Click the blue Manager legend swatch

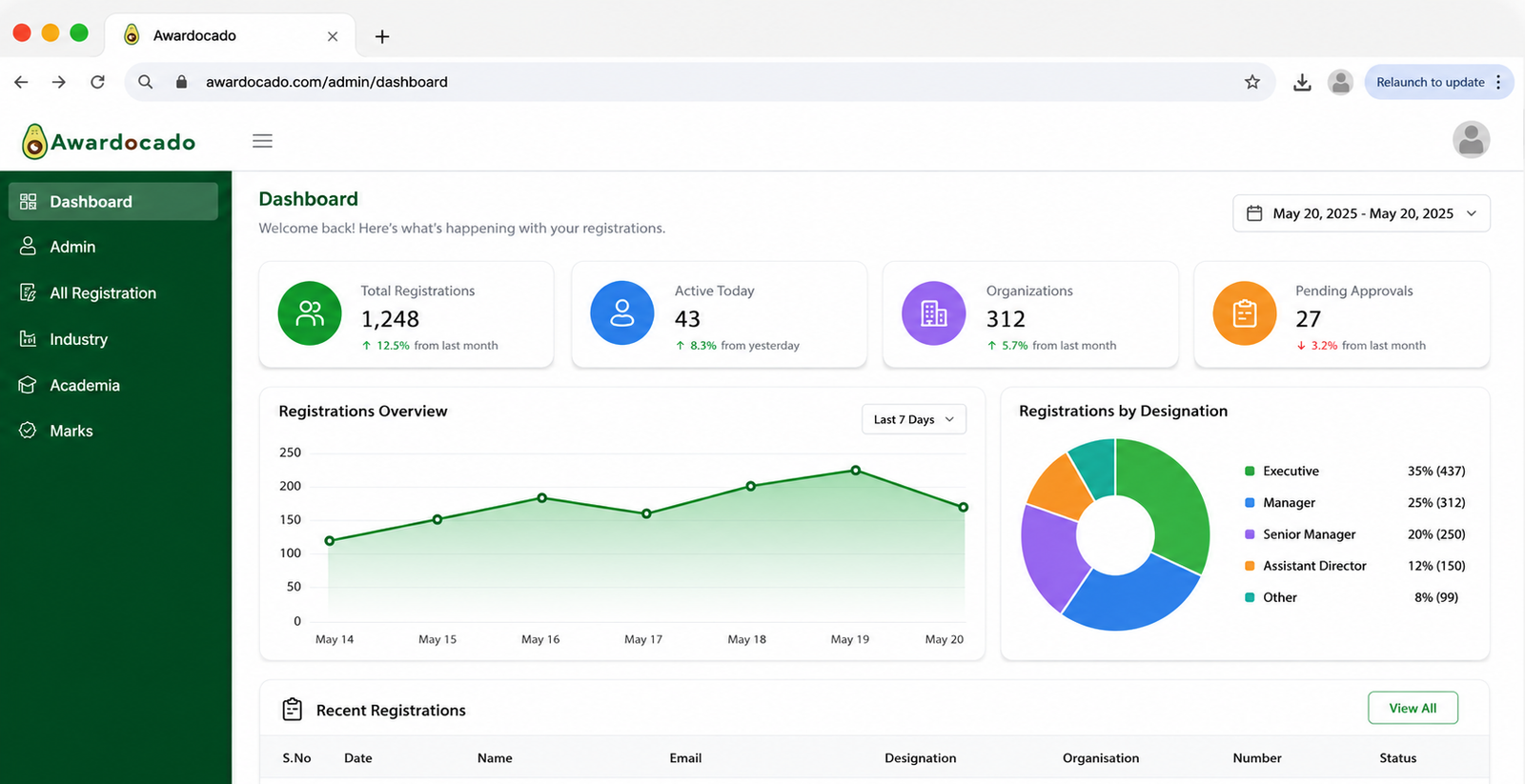pos(1250,502)
